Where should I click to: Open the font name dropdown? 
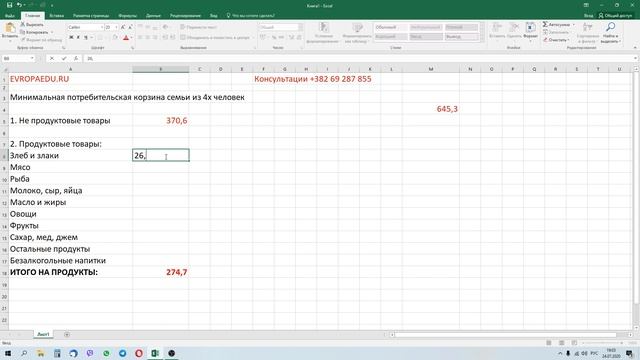pyautogui.click(x=102, y=27)
